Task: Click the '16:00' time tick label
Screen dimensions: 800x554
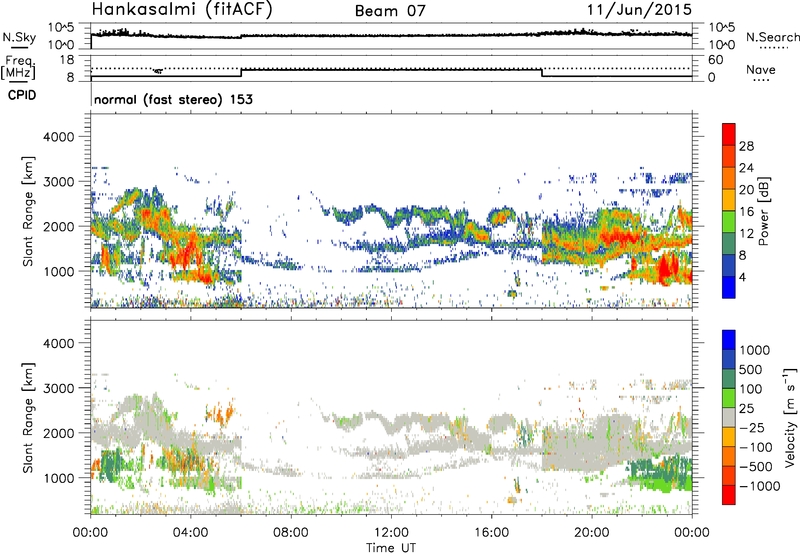Action: coord(491,533)
